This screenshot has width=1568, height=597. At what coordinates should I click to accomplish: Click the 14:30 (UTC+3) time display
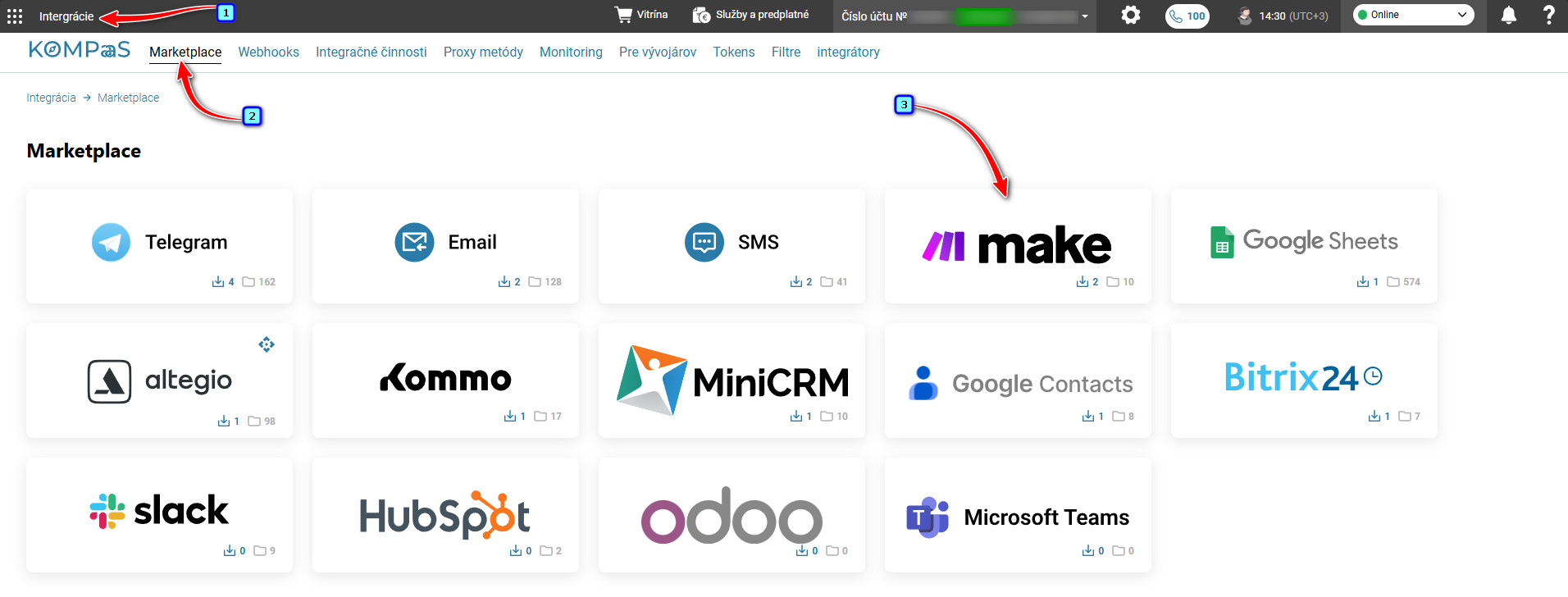(1293, 16)
